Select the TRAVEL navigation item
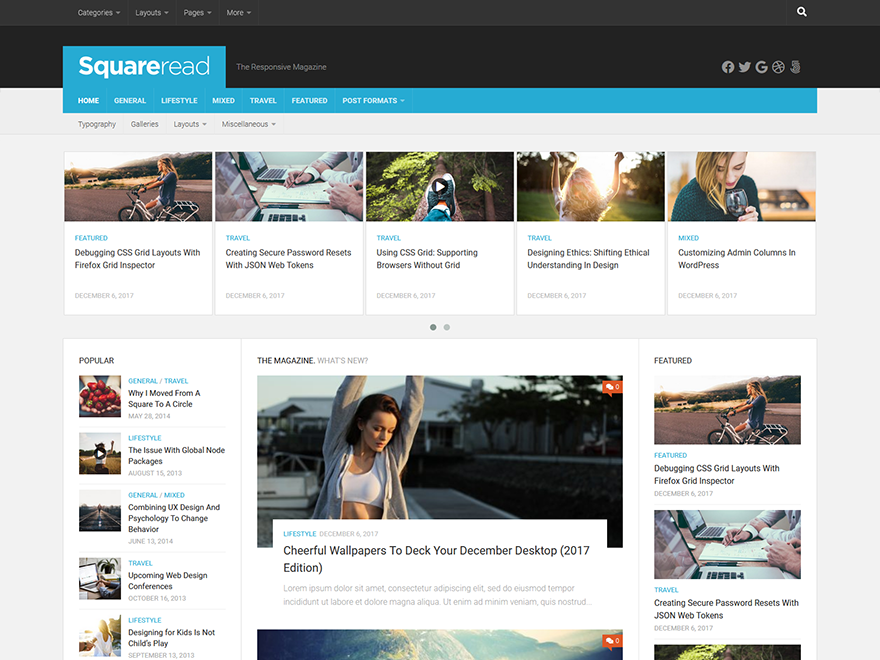This screenshot has width=880, height=660. (x=262, y=100)
